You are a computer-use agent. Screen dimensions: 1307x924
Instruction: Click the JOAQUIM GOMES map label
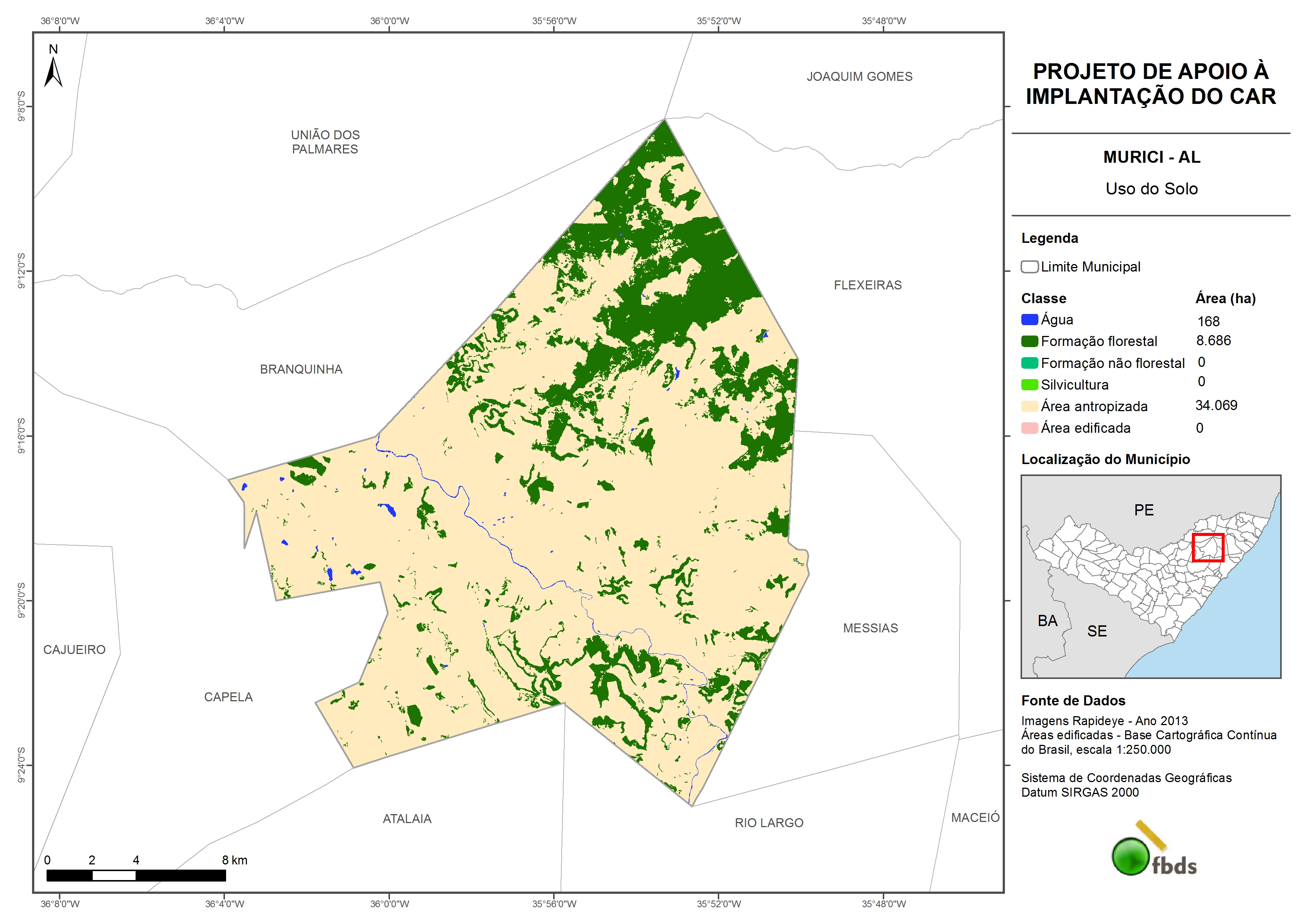(x=859, y=76)
